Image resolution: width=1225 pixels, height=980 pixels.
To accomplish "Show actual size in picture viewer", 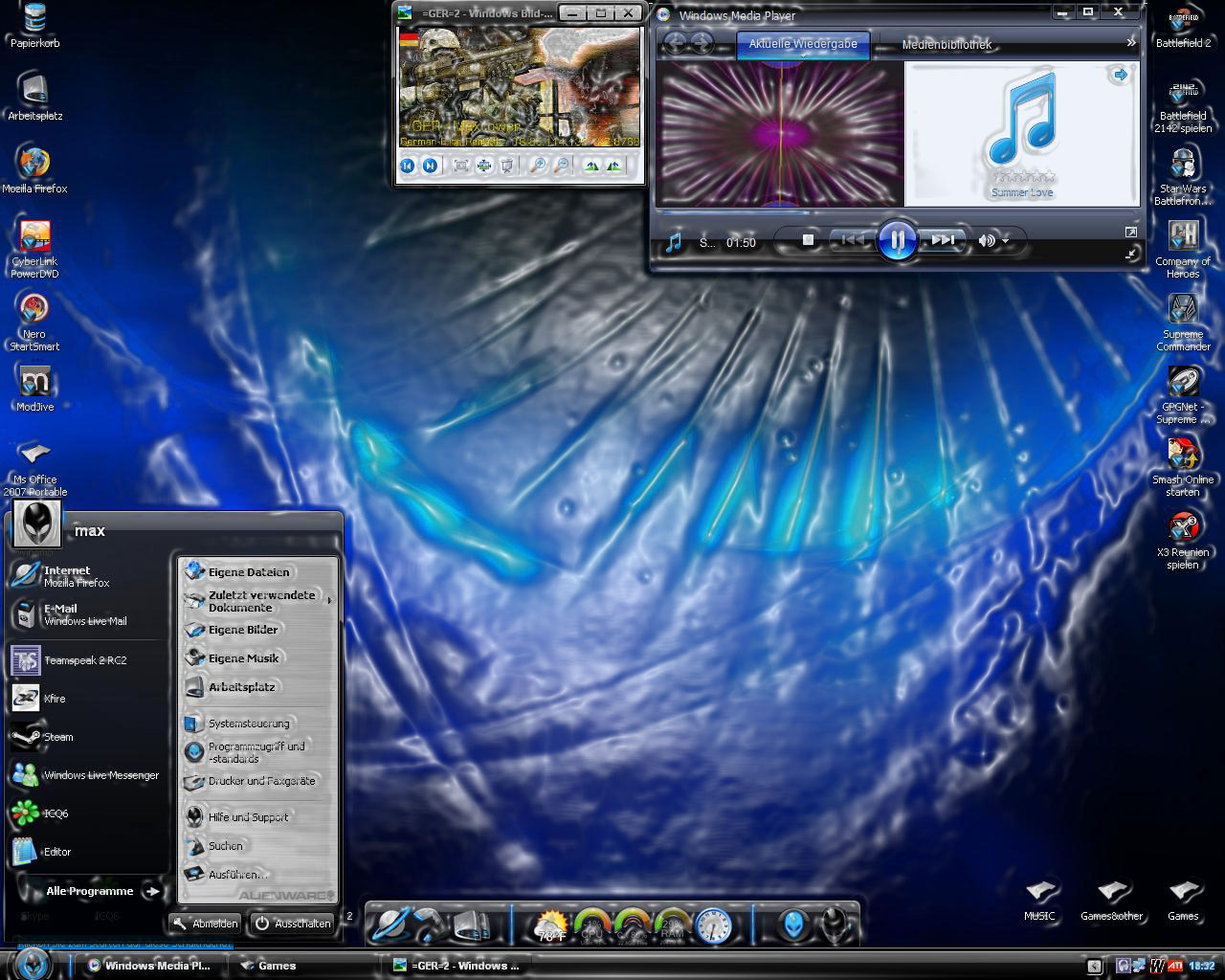I will coord(484,166).
